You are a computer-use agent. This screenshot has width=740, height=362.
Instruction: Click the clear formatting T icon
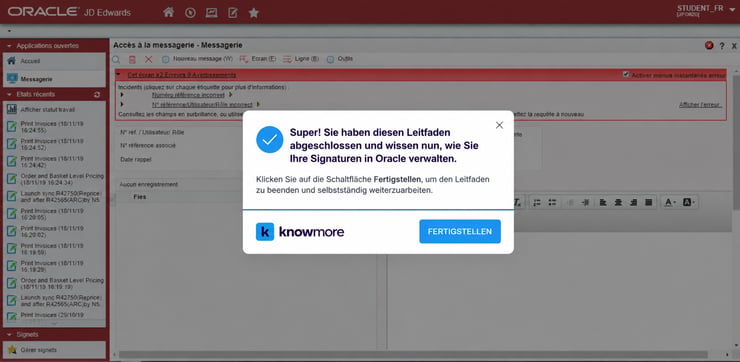[x=517, y=202]
